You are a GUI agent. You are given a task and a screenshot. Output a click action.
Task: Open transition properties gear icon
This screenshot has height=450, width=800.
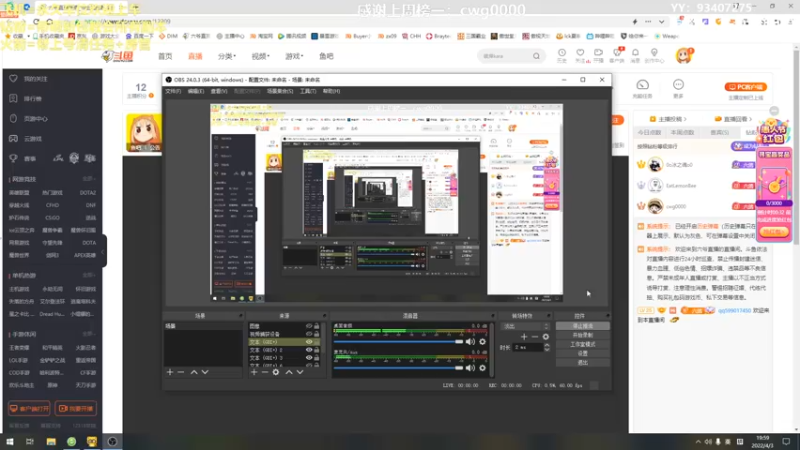tap(546, 337)
